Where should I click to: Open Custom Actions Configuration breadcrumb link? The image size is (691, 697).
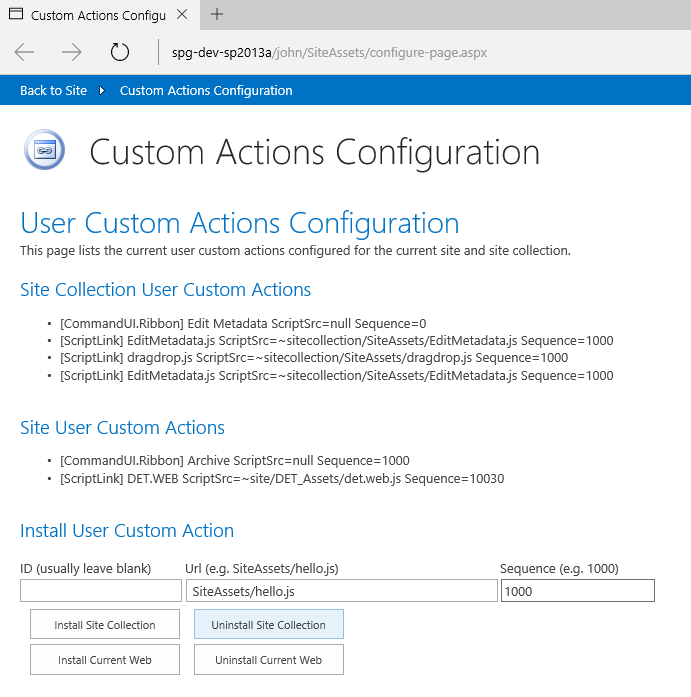point(206,91)
